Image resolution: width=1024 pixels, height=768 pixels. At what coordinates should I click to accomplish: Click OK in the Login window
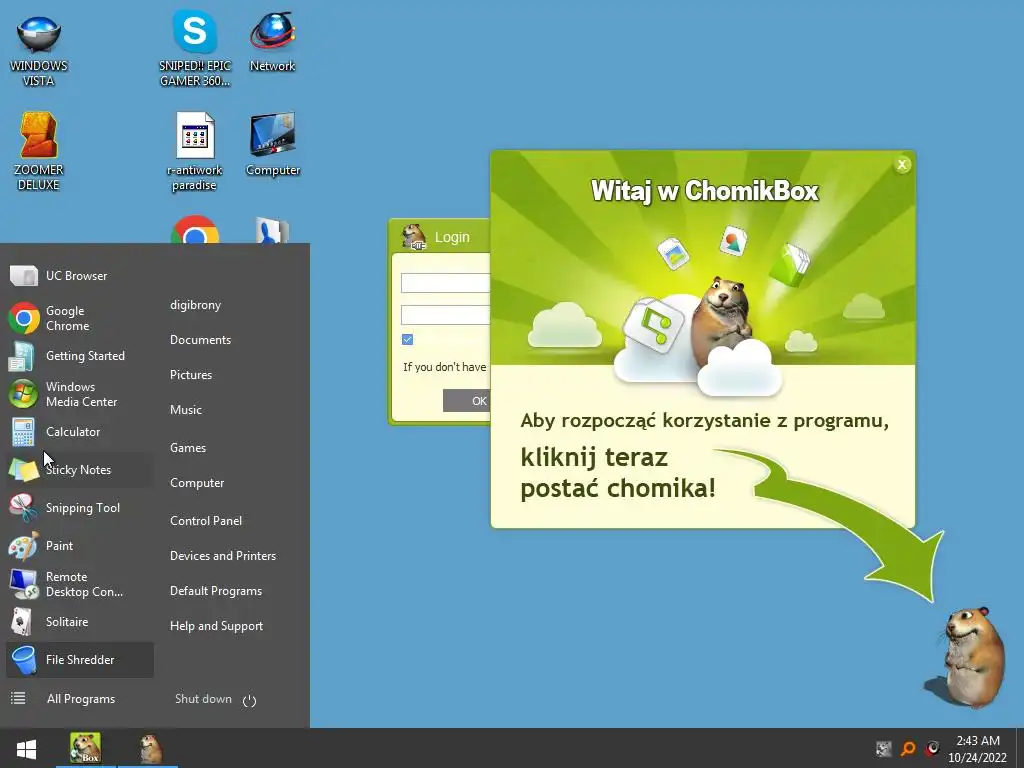(466, 401)
